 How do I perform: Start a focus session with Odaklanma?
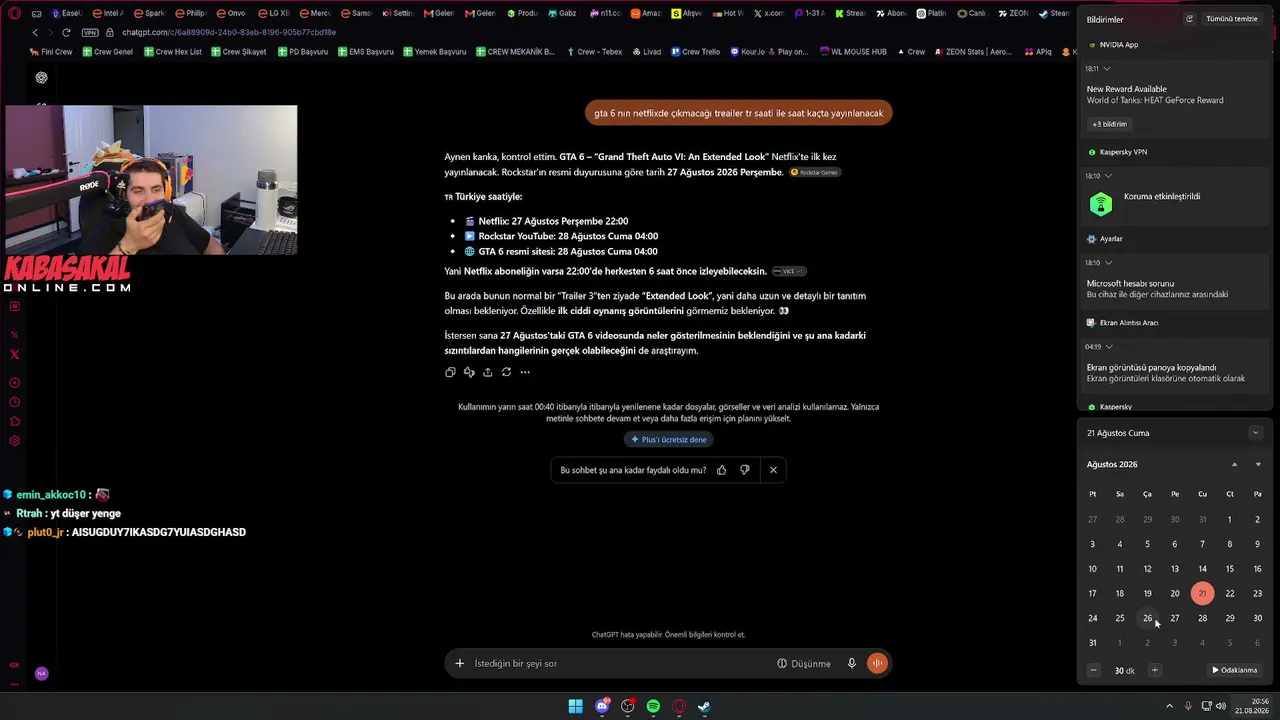[1234, 670]
